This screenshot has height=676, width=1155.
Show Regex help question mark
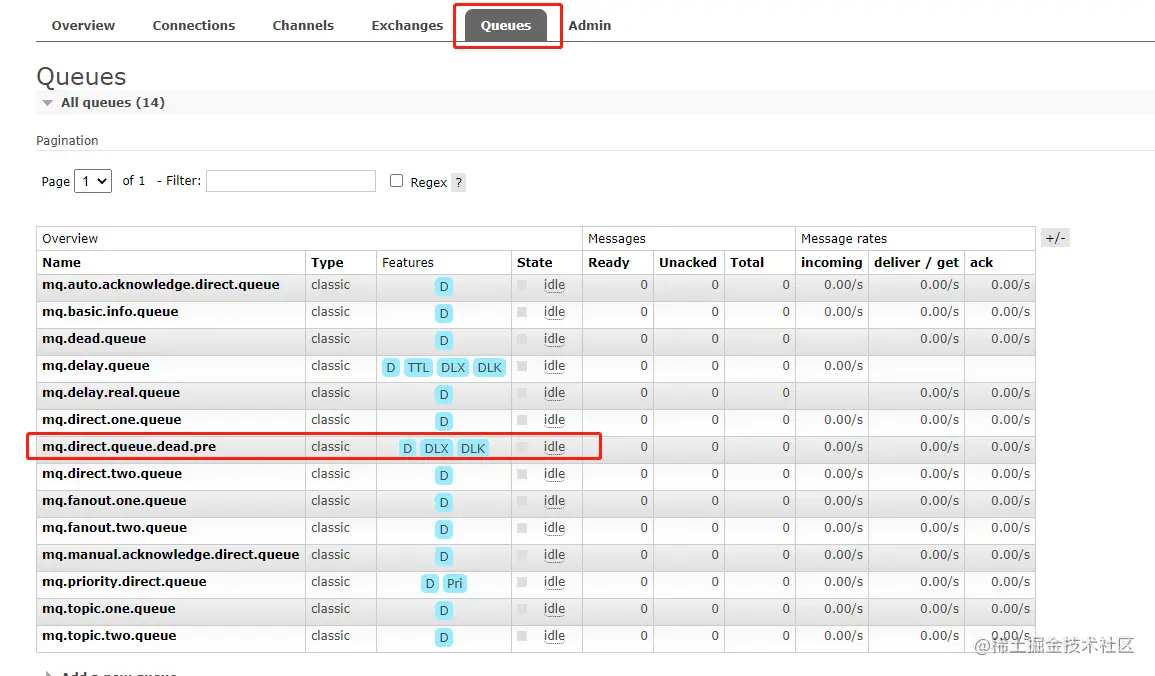pyautogui.click(x=458, y=182)
